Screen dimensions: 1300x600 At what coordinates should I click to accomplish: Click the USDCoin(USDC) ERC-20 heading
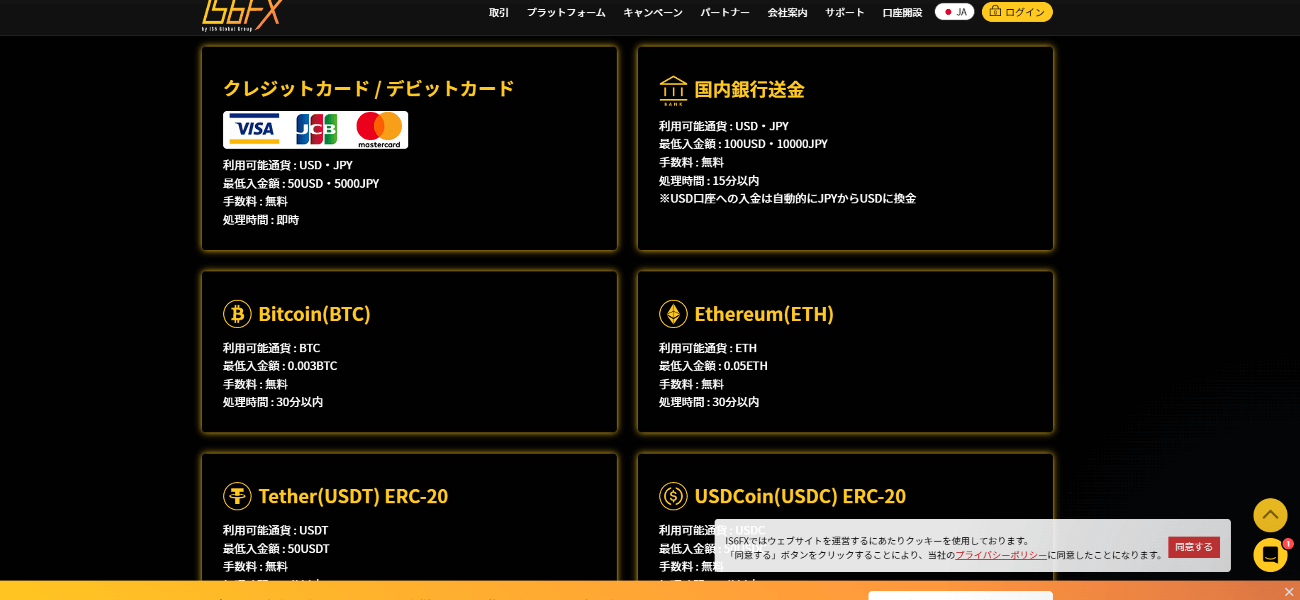point(800,495)
